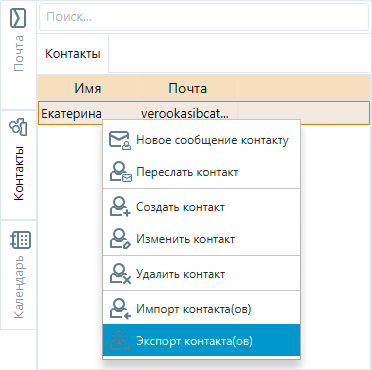Image resolution: width=372 pixels, height=370 pixels.
Task: Sort by the 'Имя' column header
Action: coord(87,88)
